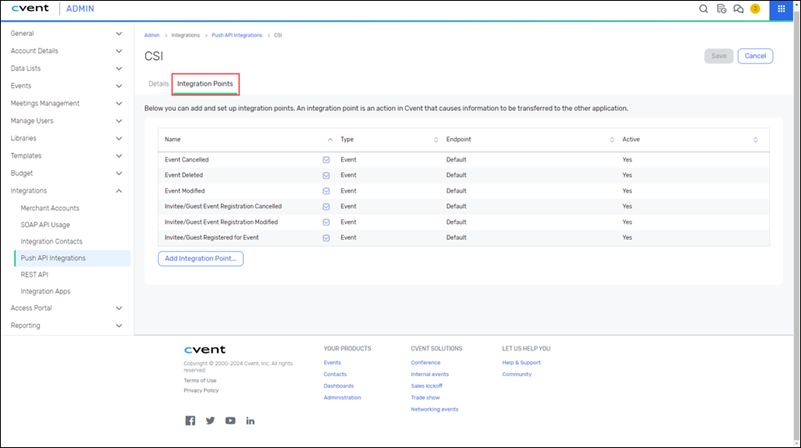Viewport: 801px width, 448px height.
Task: Select REST API in the sidebar
Action: tap(34, 274)
